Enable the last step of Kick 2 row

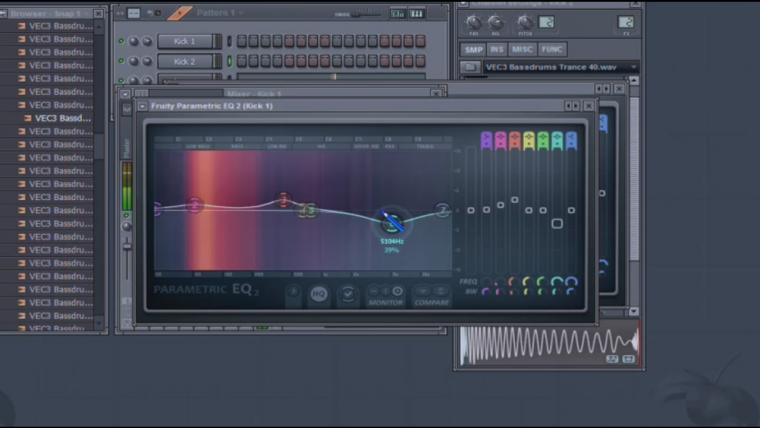click(x=420, y=61)
